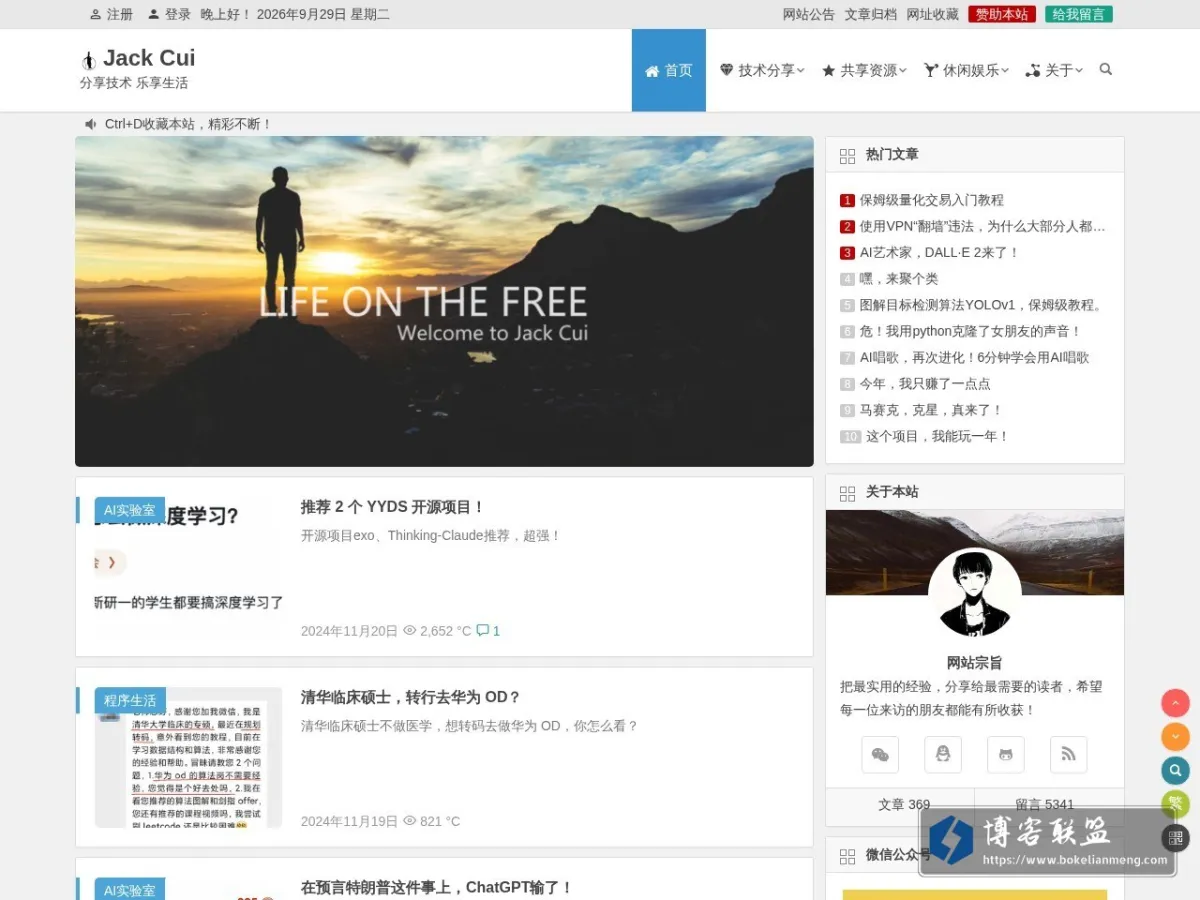Open 网址收藏 in the top bar
The height and width of the screenshot is (900, 1200).
tap(933, 14)
